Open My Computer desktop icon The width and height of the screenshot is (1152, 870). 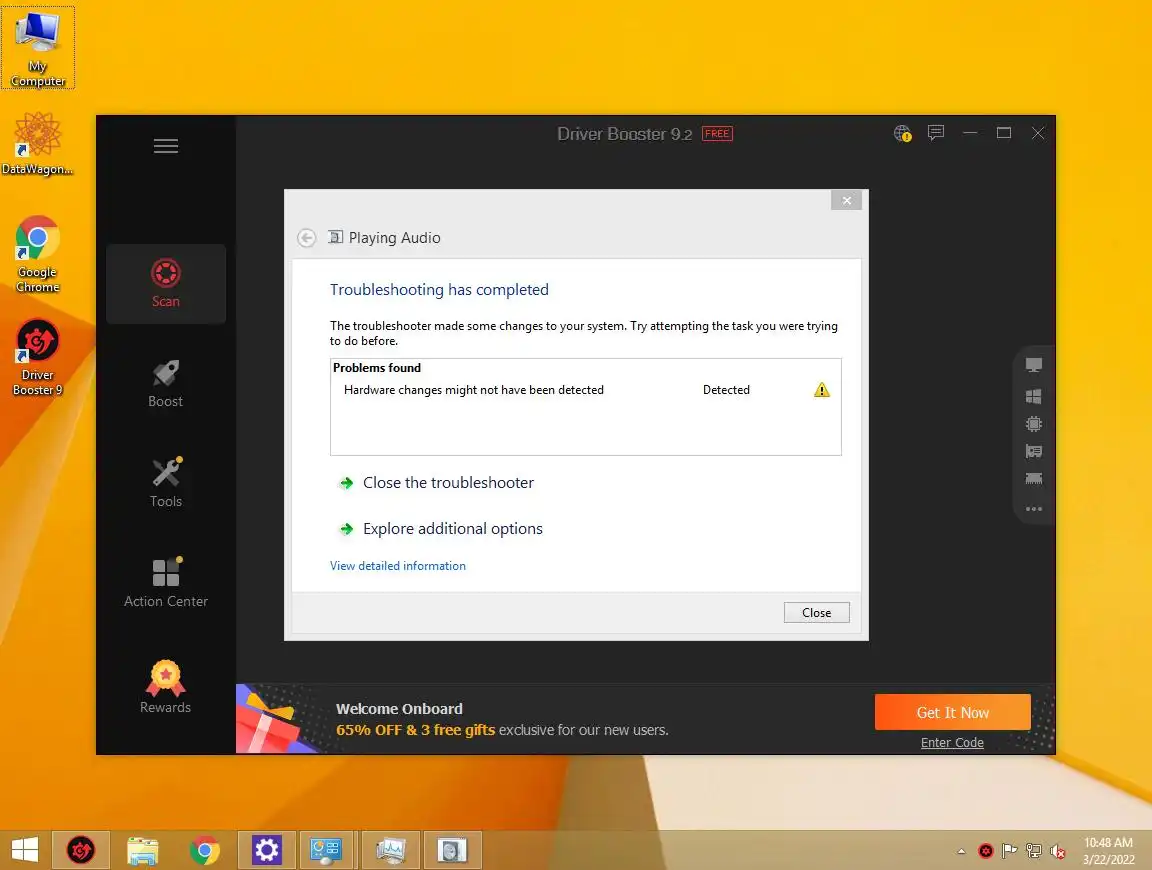[37, 48]
